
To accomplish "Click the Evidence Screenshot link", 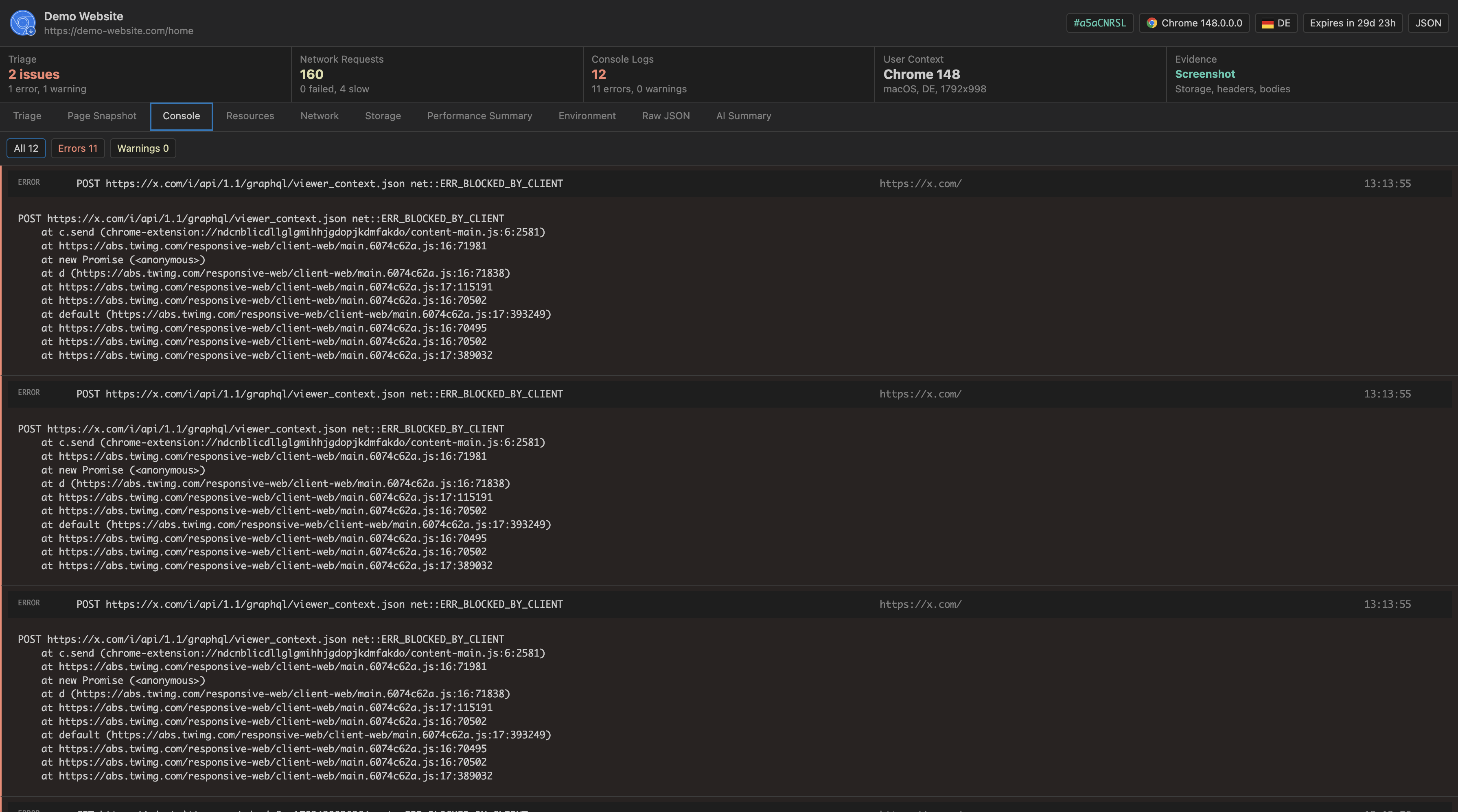I will coord(1205,74).
